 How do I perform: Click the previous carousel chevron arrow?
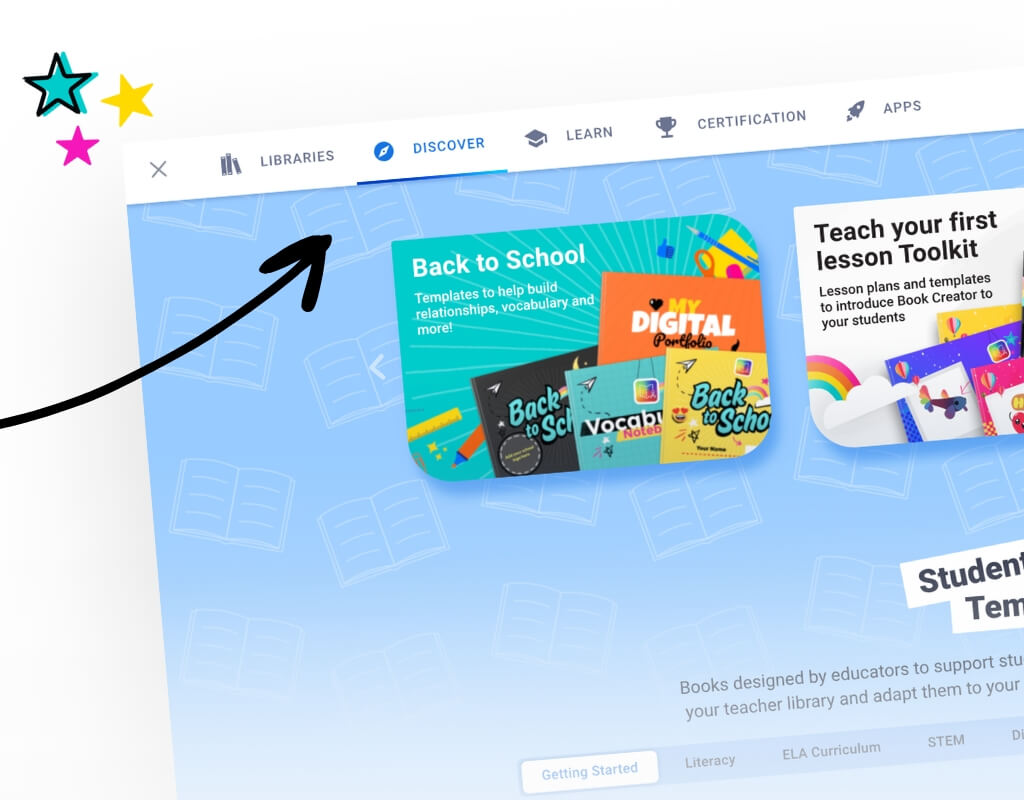(x=377, y=366)
